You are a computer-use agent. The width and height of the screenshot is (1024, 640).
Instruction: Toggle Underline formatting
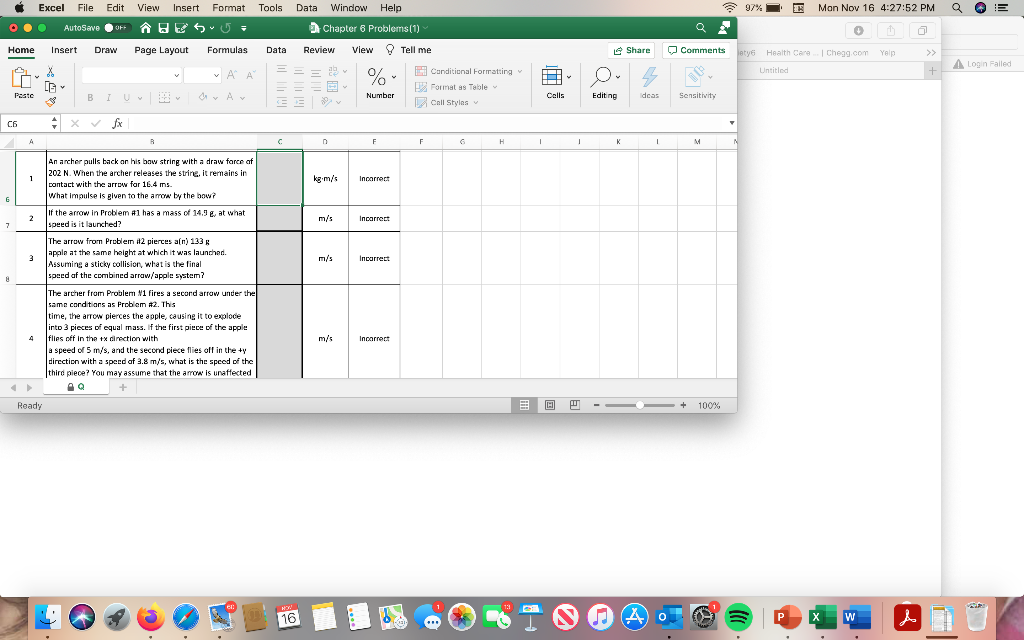[127, 97]
